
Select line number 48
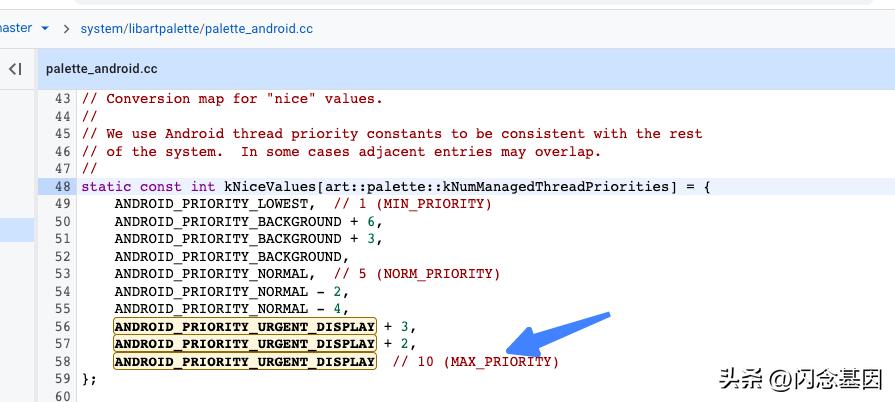tap(63, 186)
